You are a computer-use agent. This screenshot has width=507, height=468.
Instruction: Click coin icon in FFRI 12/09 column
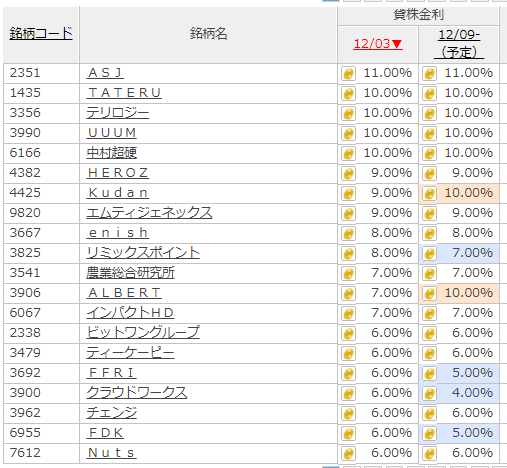tap(429, 374)
